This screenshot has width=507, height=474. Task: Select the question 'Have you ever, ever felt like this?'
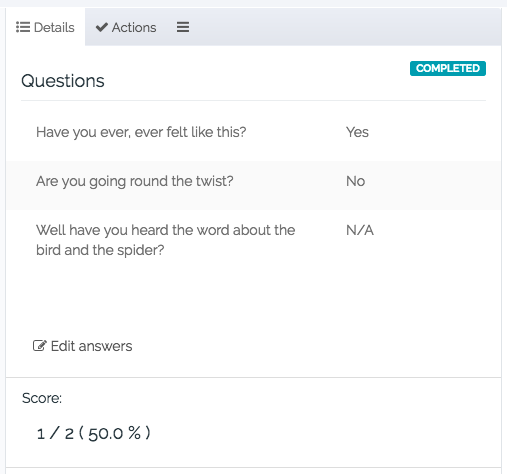pyautogui.click(x=141, y=132)
